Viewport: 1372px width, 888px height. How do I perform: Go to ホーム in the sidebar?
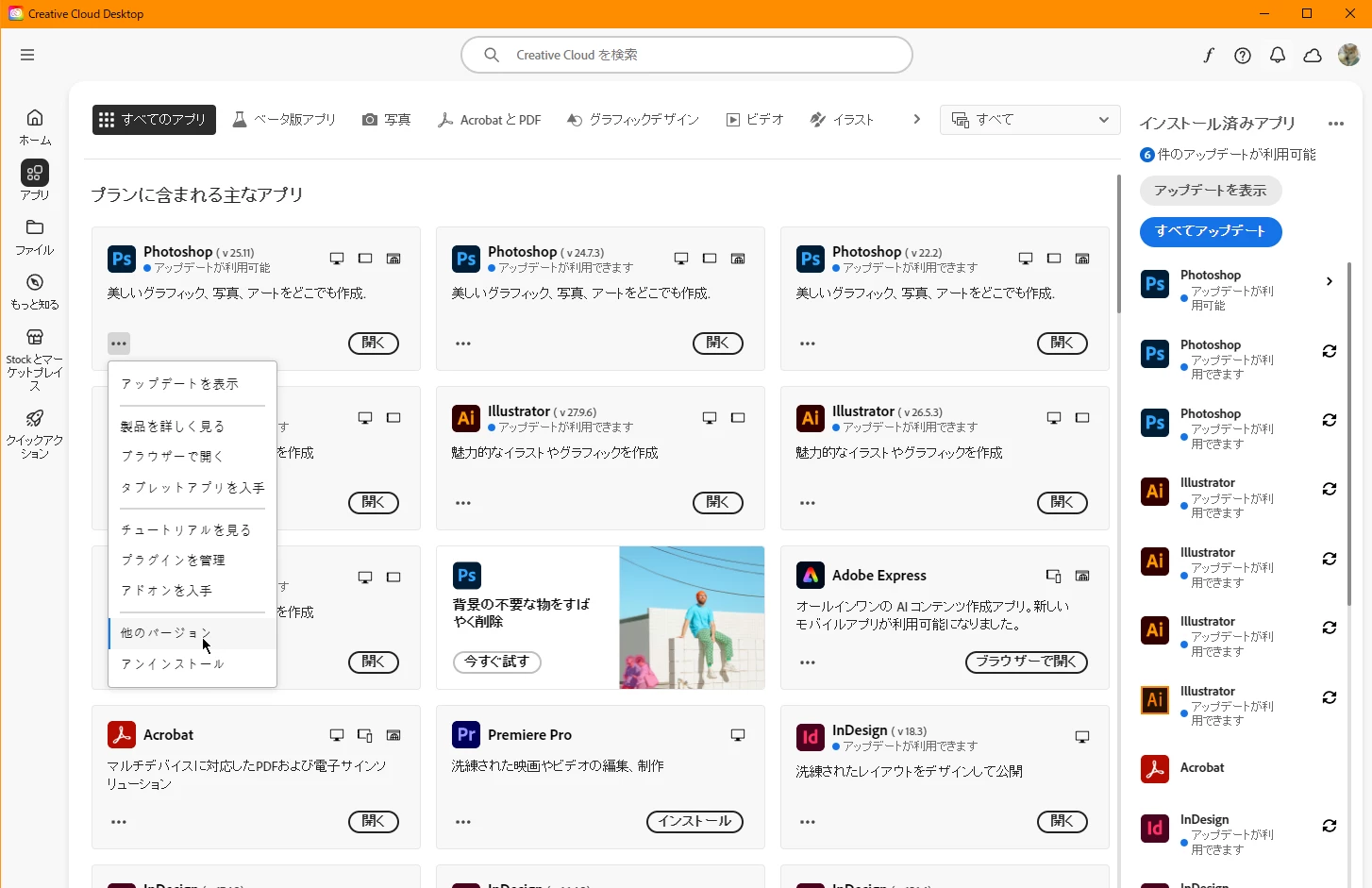(x=35, y=126)
